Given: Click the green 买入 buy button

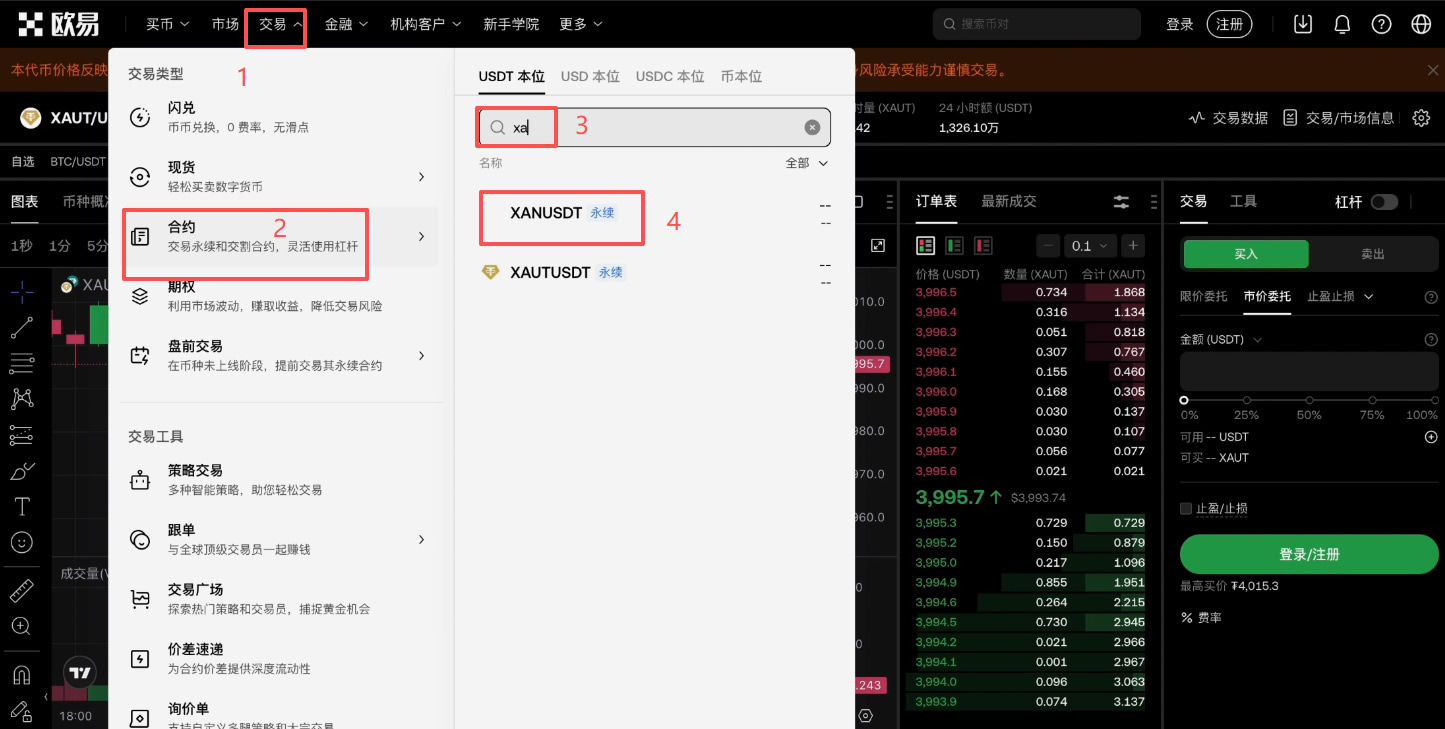Looking at the screenshot, I should [x=1245, y=254].
